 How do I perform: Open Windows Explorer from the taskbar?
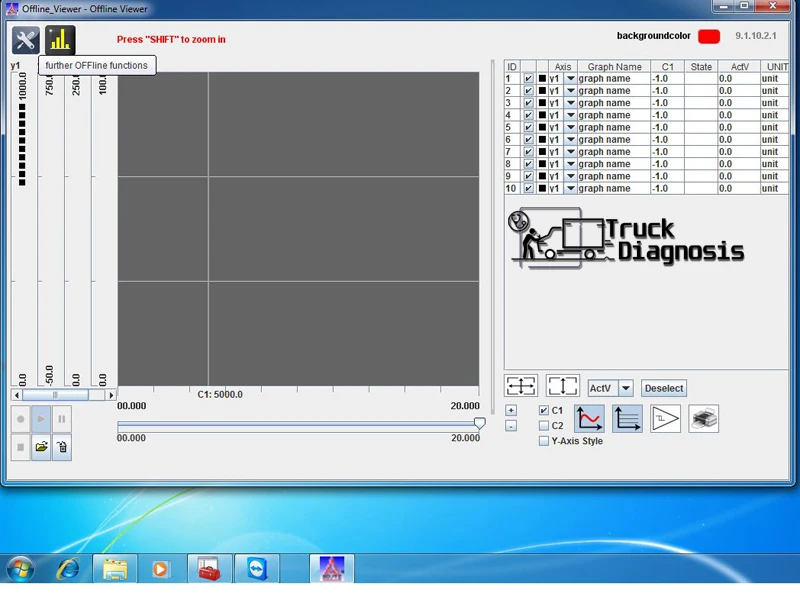click(x=115, y=568)
